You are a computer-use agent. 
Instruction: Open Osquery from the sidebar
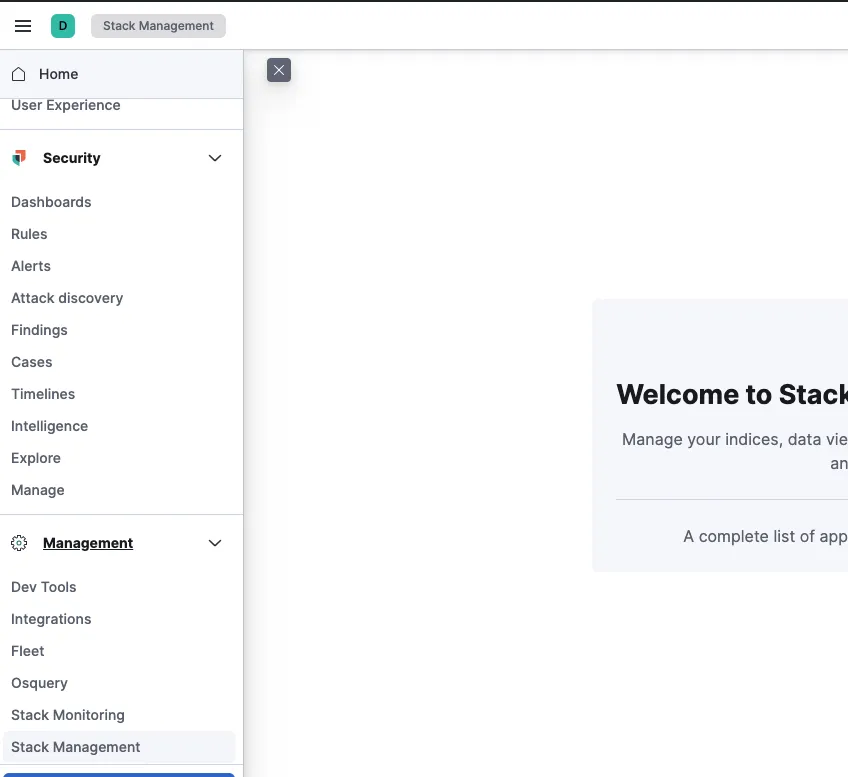[39, 683]
